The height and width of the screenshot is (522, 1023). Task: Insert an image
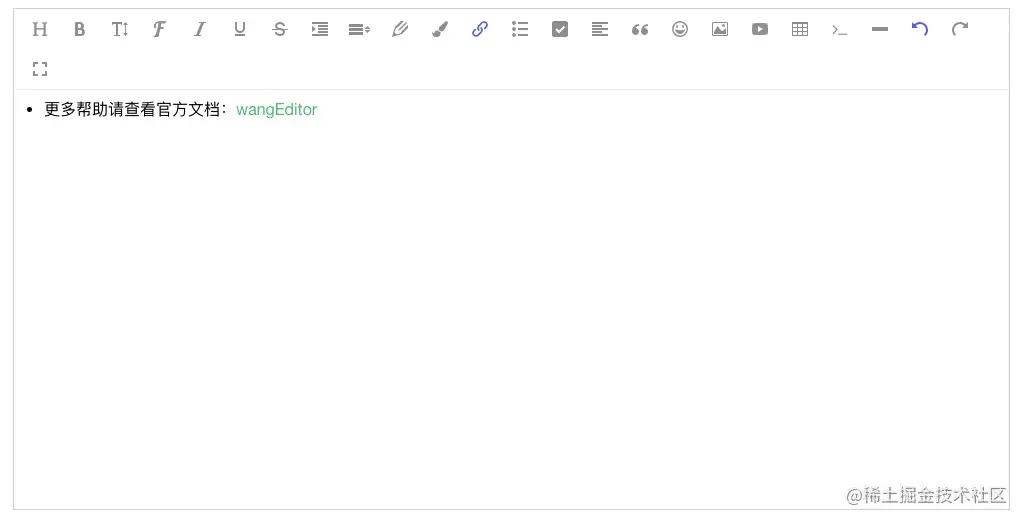tap(720, 29)
